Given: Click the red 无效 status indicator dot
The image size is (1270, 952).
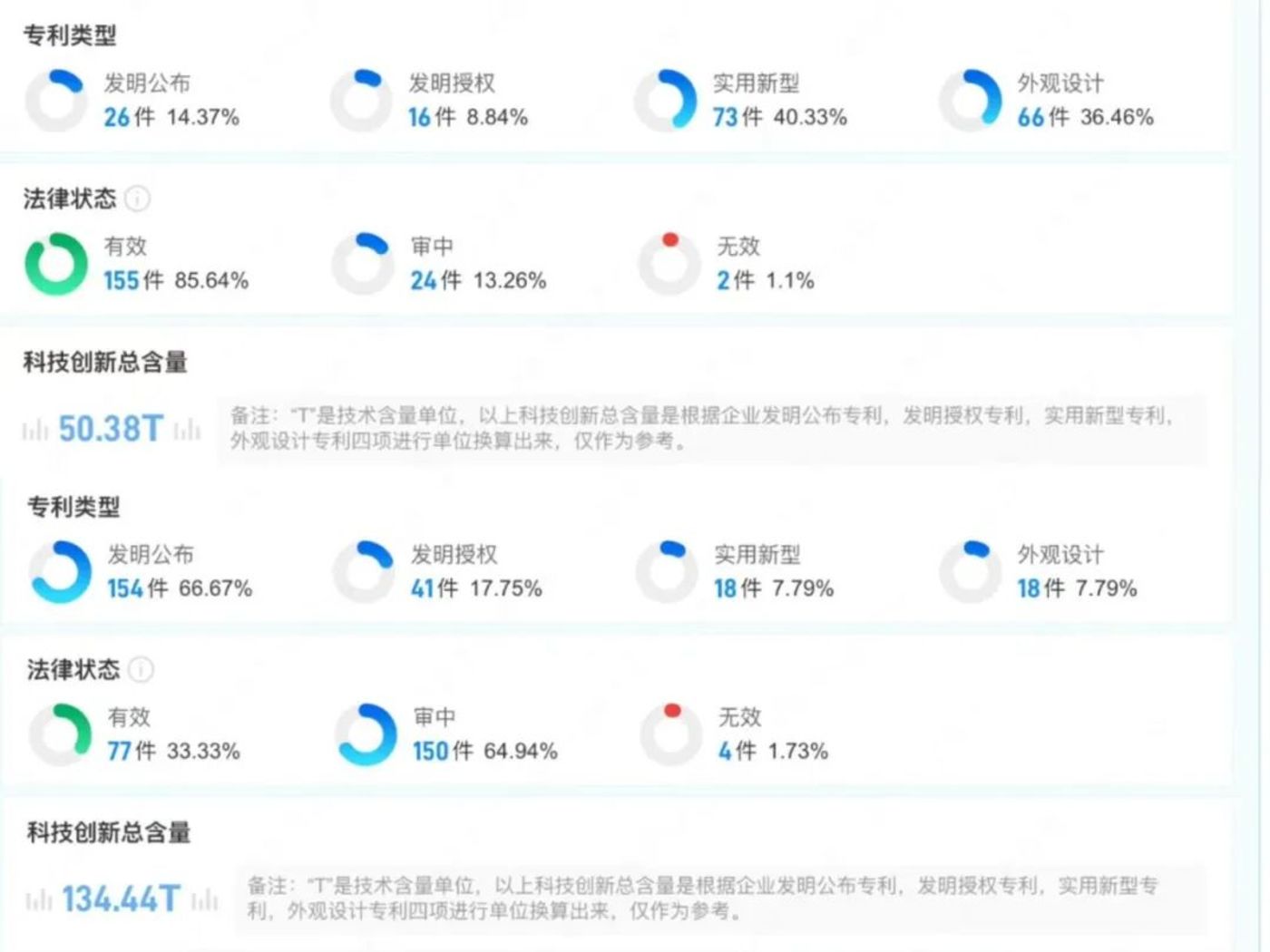Looking at the screenshot, I should point(671,239).
